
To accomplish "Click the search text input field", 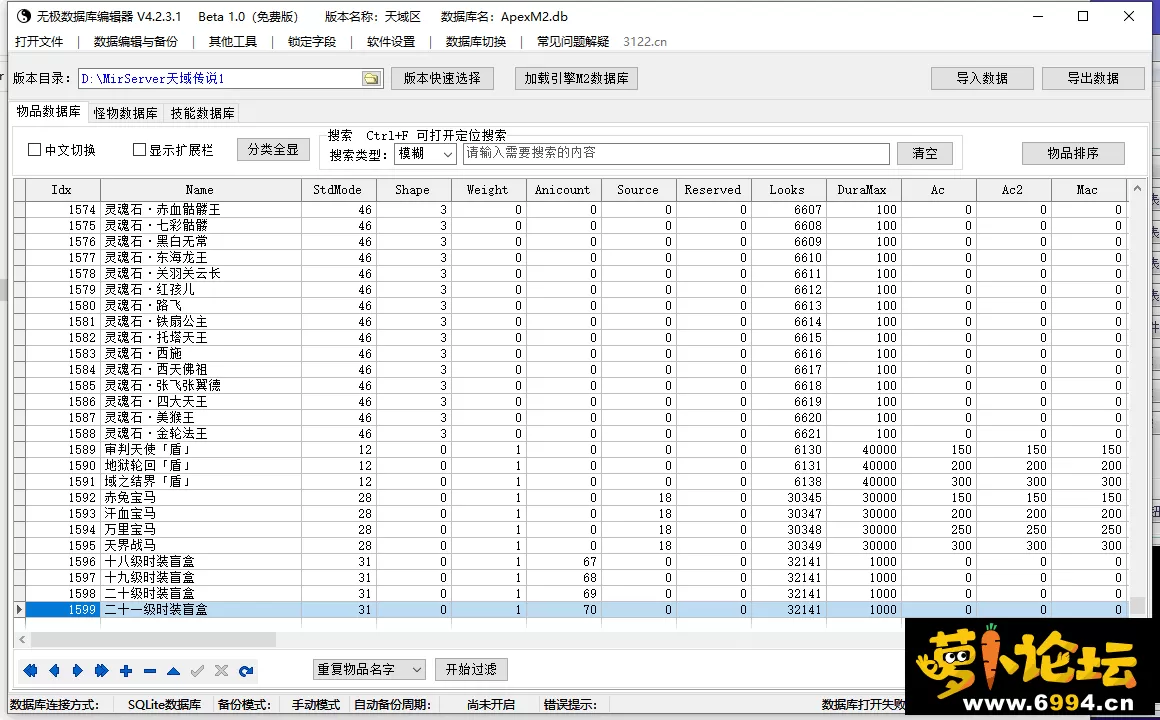I will [676, 153].
